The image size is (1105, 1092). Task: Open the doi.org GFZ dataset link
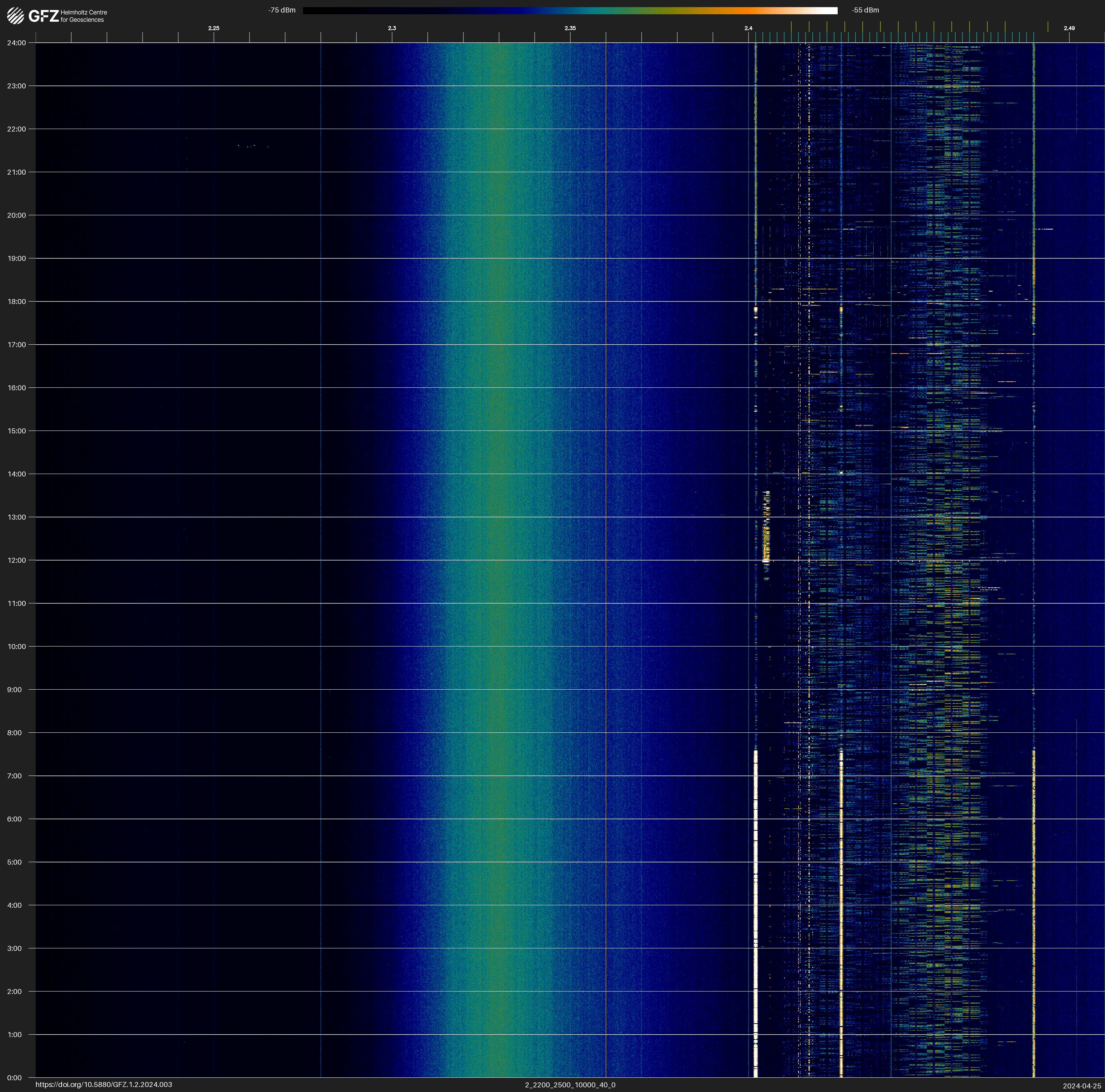(103, 1085)
